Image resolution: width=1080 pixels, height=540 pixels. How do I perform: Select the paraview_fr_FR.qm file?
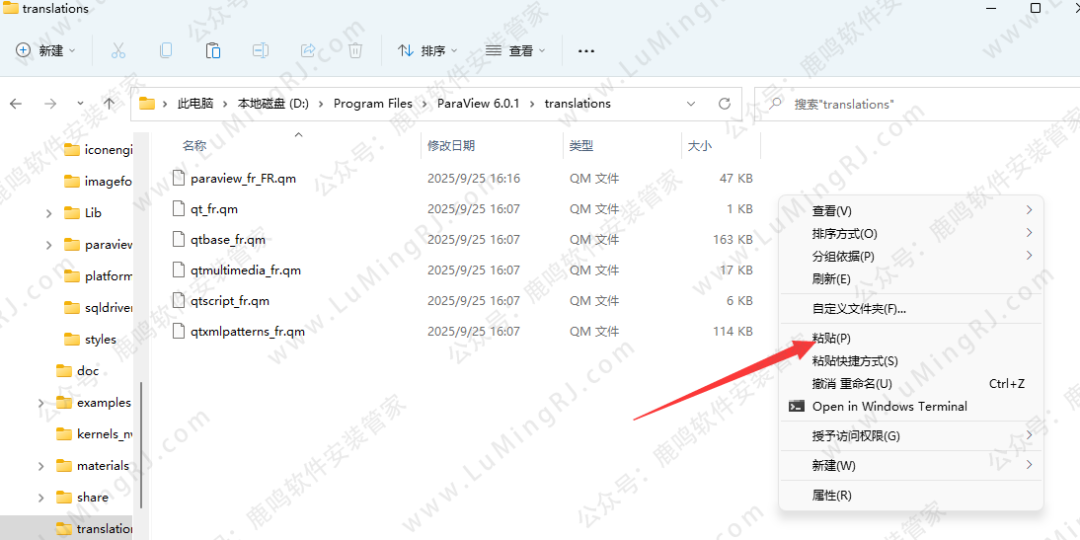click(243, 178)
